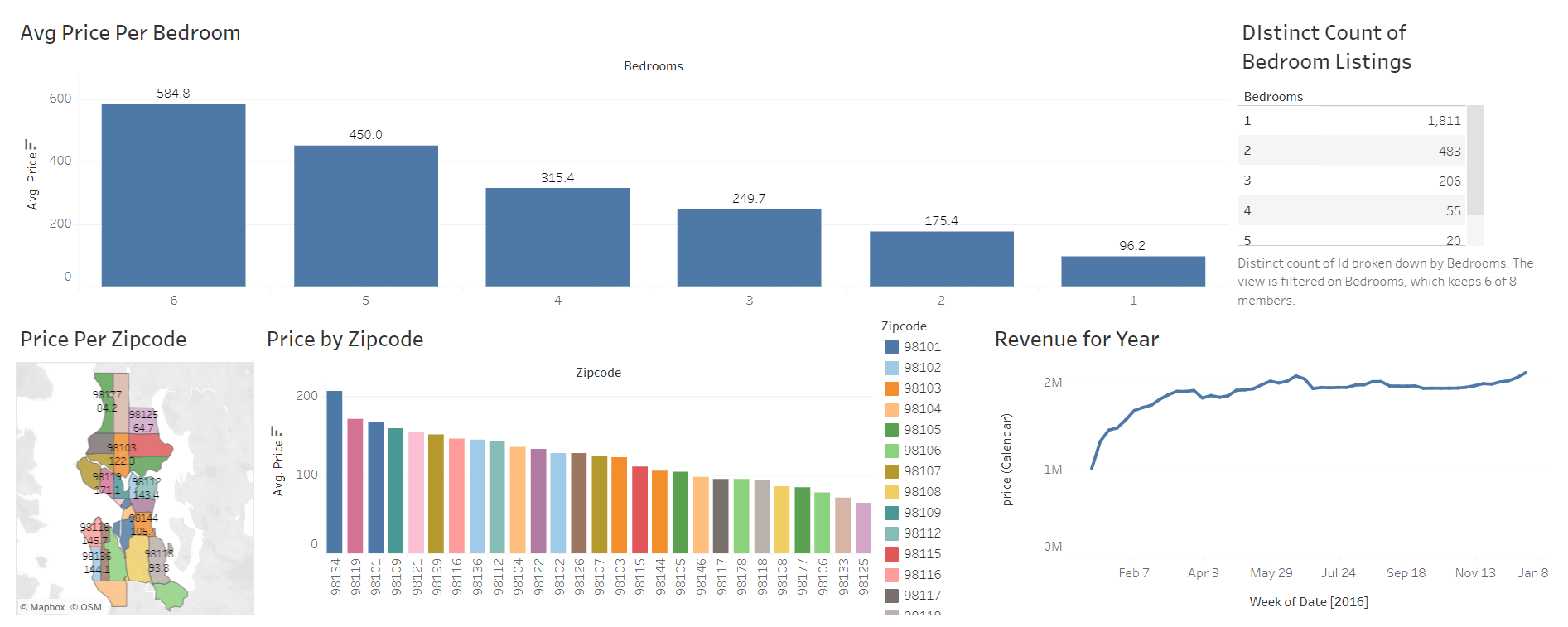
Task: Select the 98119 bar in Price by Zipcode
Action: coord(355,486)
